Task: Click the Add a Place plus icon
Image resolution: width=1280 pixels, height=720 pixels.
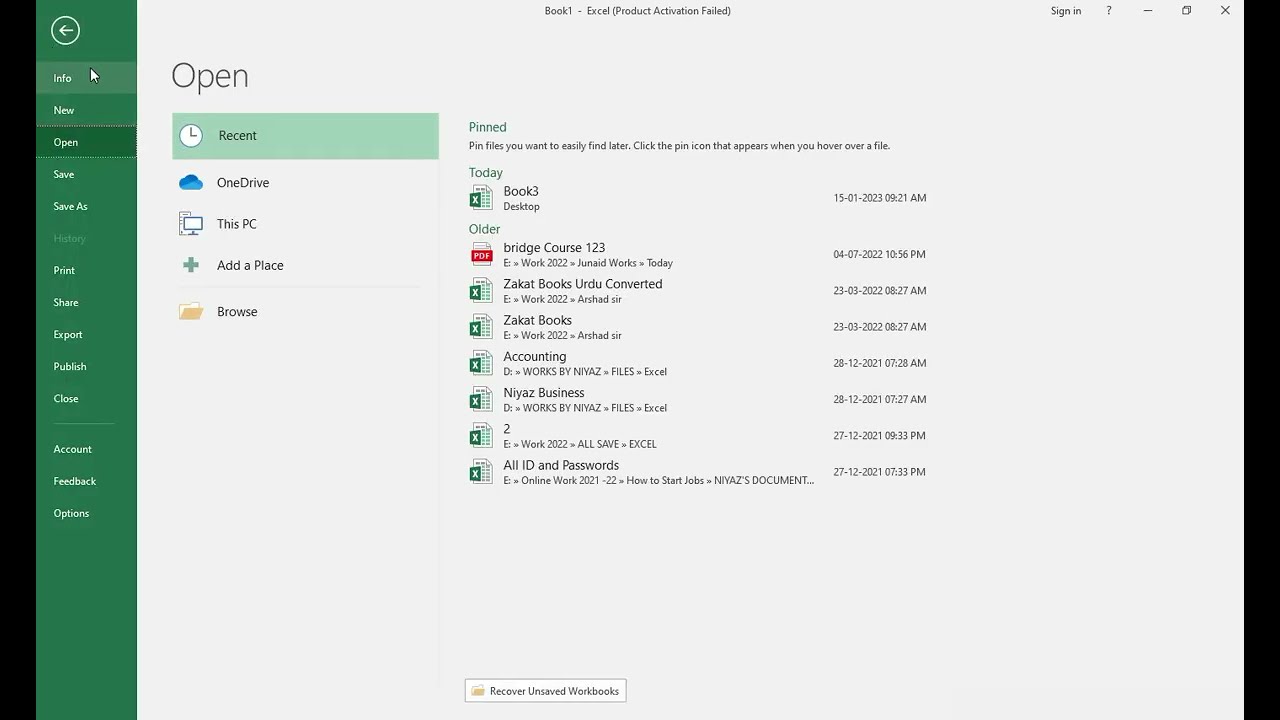Action: click(x=191, y=265)
